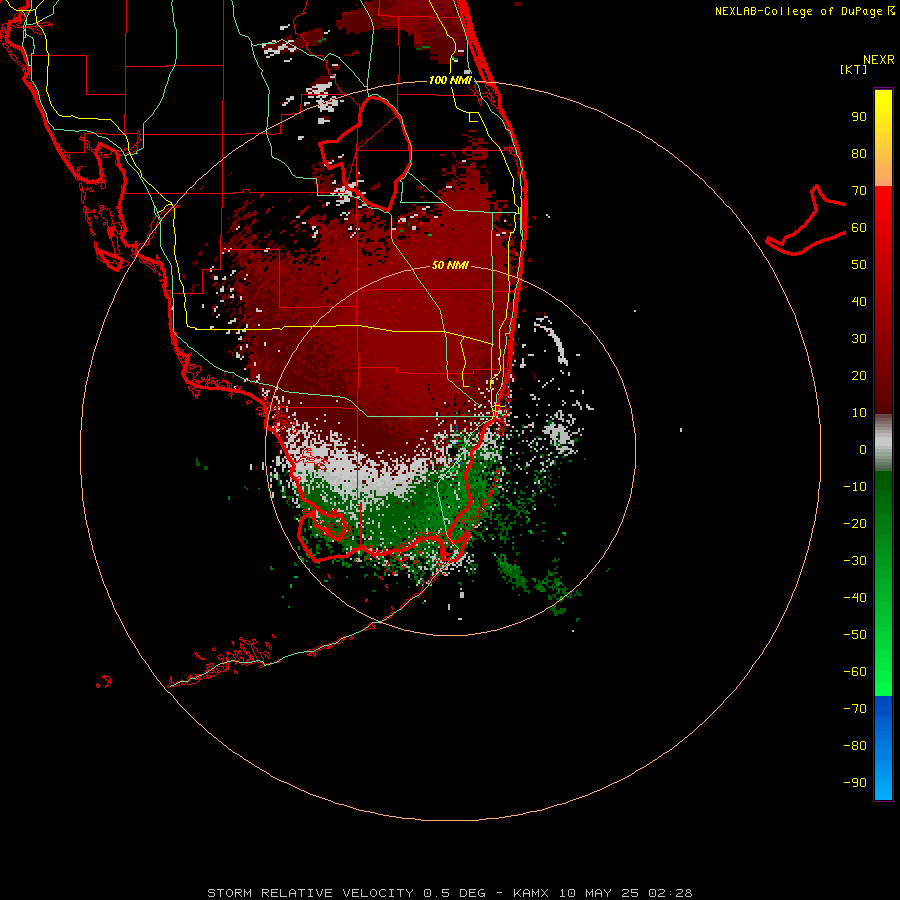Click the [KT] units label
Viewport: 900px width, 900px height.
[853, 69]
